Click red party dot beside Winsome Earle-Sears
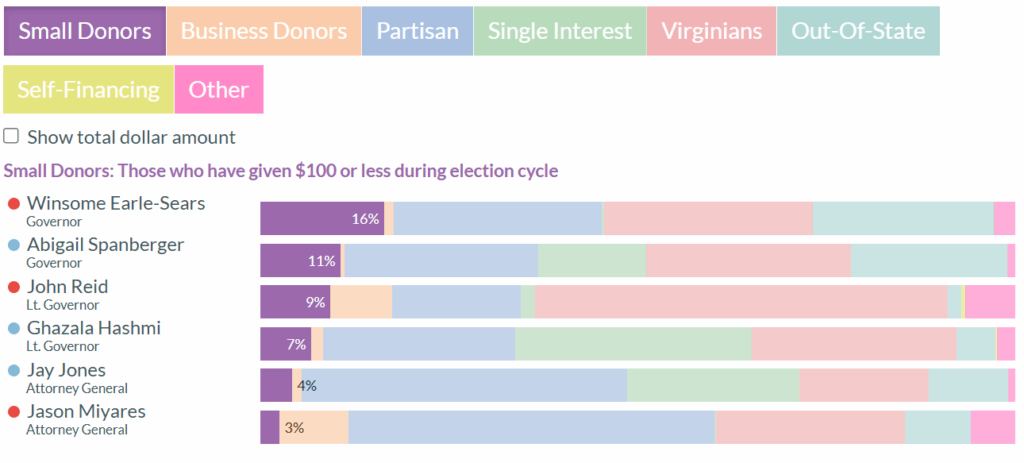Viewport: 1024px width, 463px height. (x=14, y=204)
